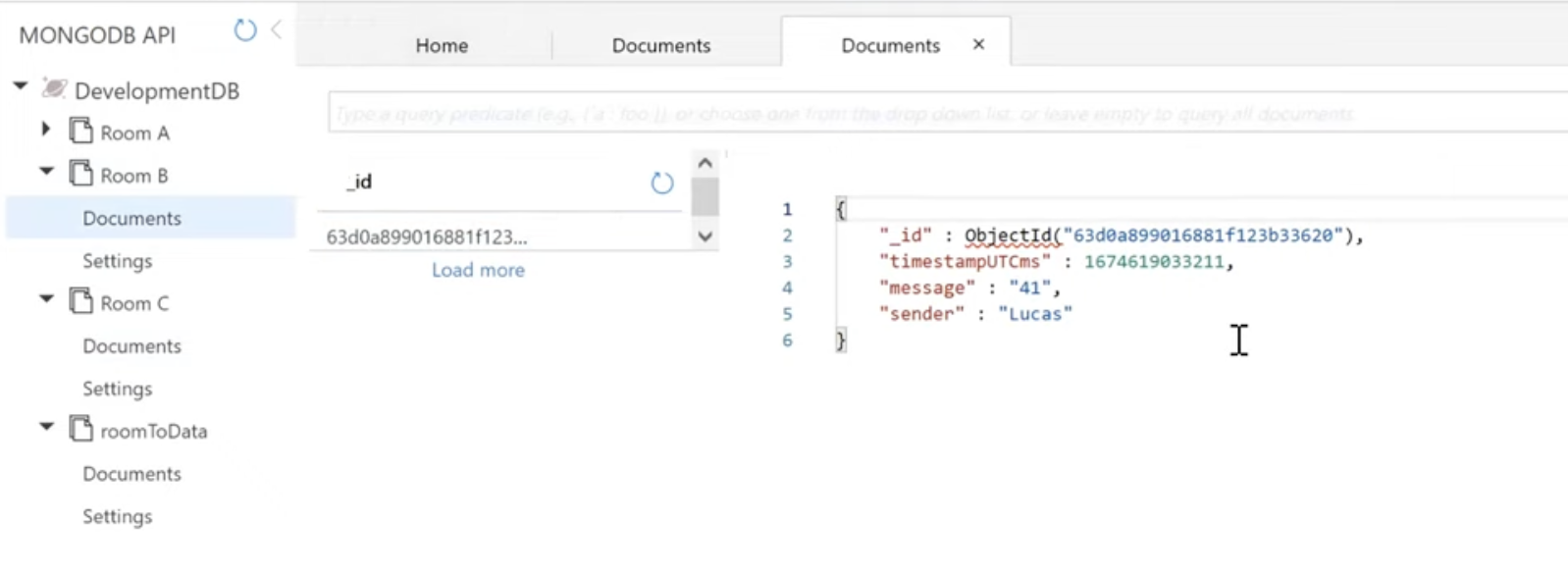Open Settings under Room B
This screenshot has height=575, width=1568.
(x=117, y=261)
